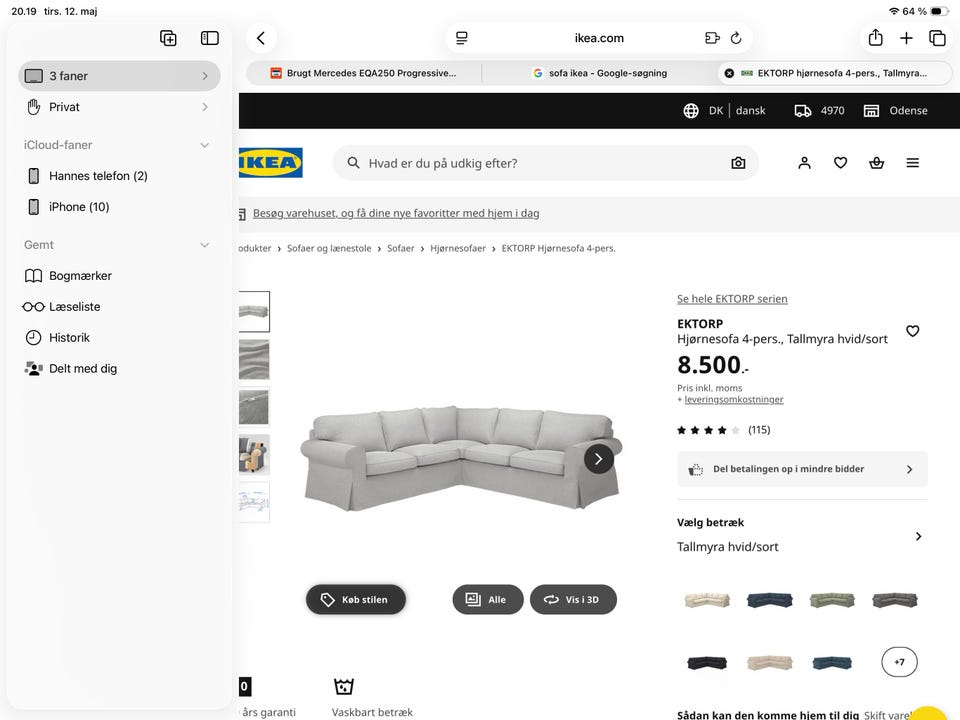Open the Privat tab group
This screenshot has height=720, width=960.
pyautogui.click(x=119, y=107)
